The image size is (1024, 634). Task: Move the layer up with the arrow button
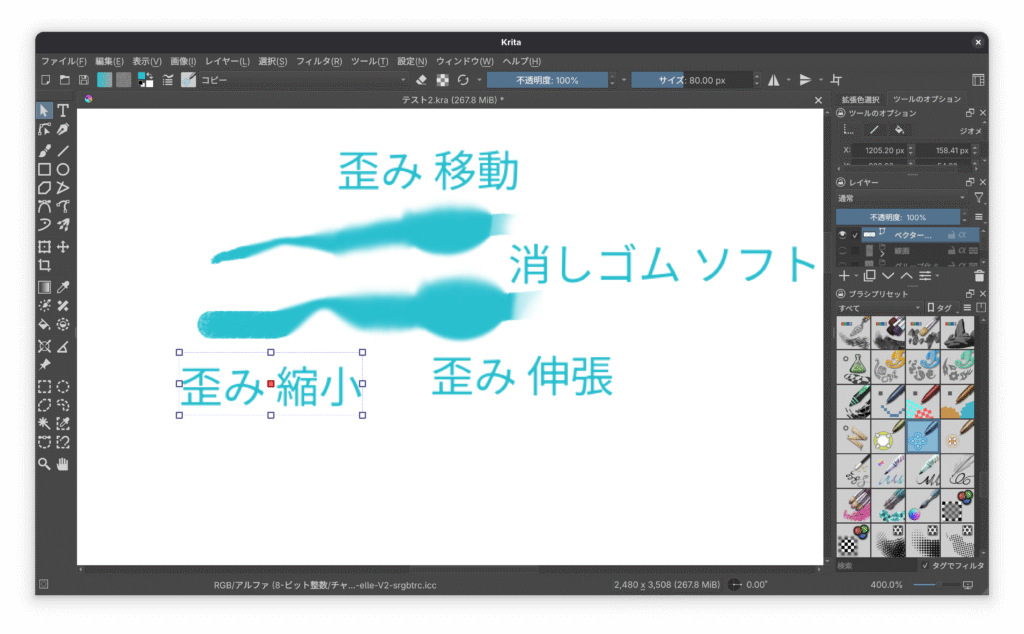click(906, 276)
